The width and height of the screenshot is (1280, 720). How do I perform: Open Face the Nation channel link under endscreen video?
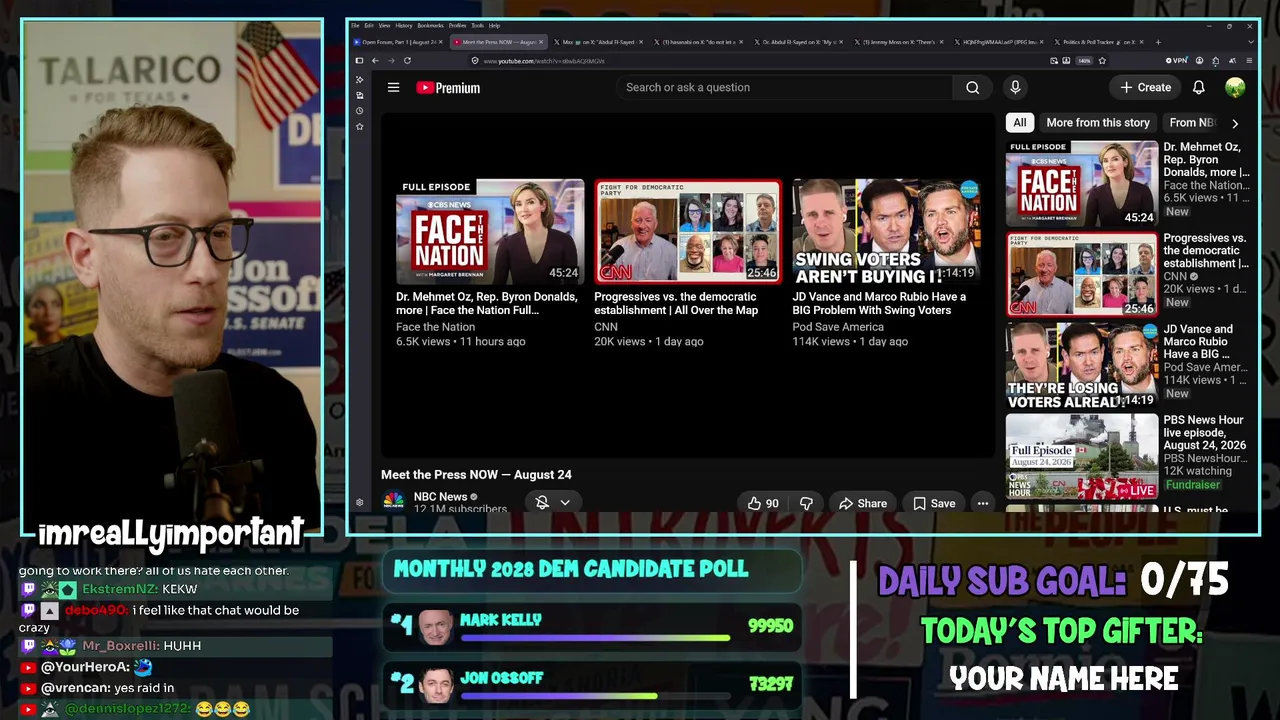(435, 327)
